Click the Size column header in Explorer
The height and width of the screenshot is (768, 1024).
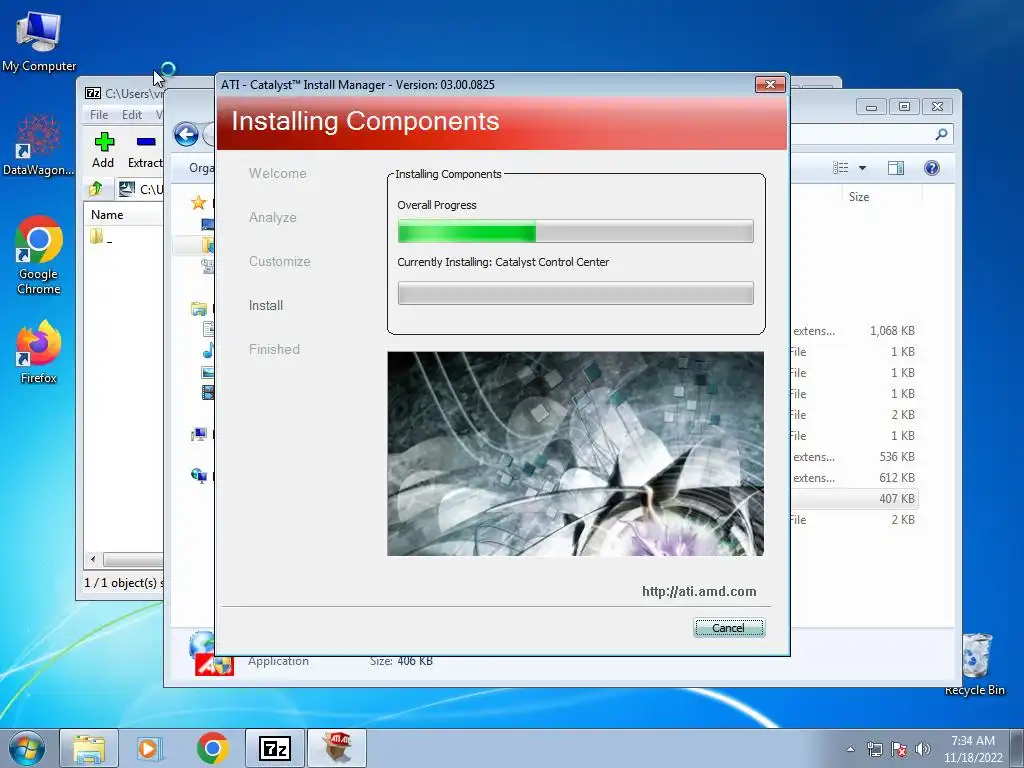point(859,197)
